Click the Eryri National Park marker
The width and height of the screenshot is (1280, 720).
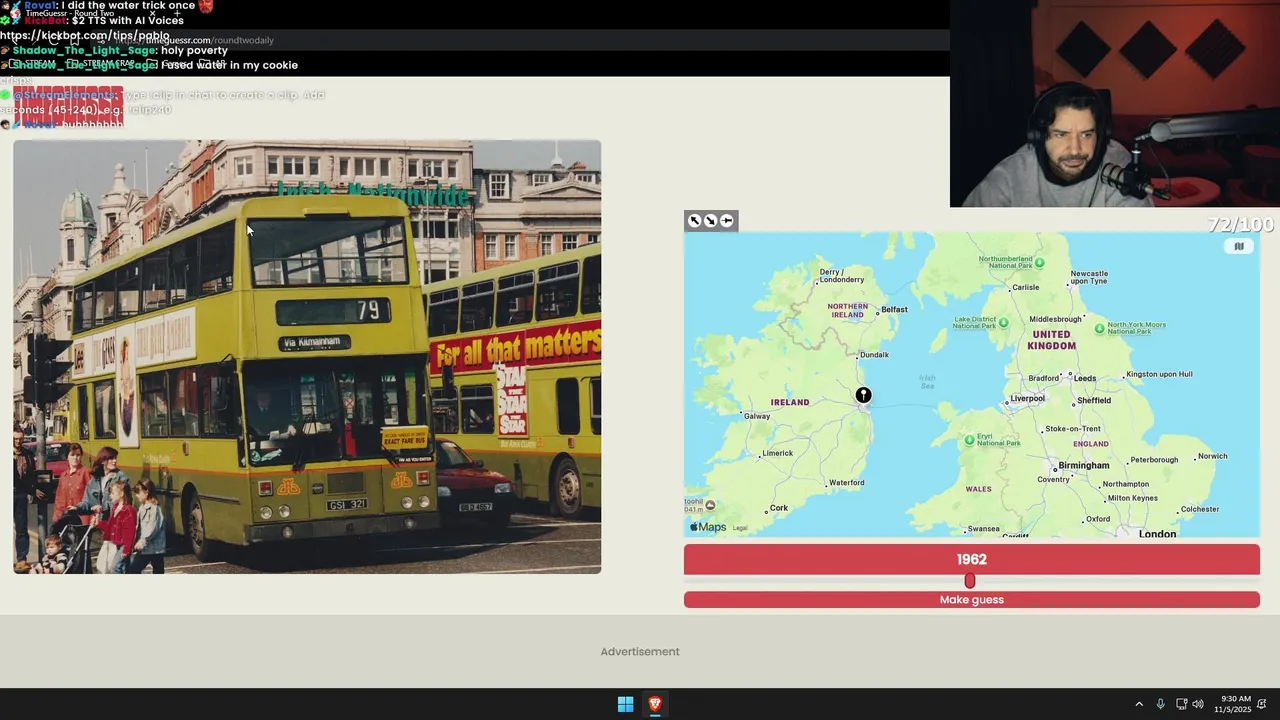click(969, 440)
